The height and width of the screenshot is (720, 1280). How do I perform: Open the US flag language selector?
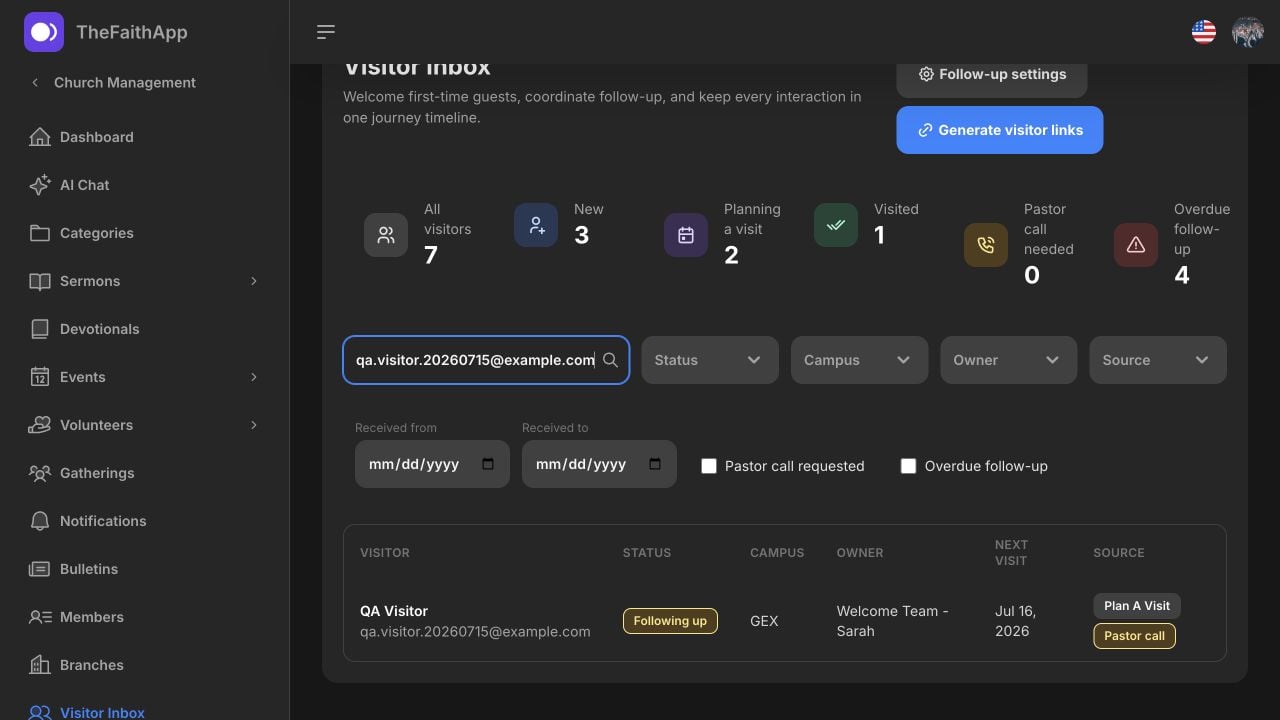(x=1204, y=32)
